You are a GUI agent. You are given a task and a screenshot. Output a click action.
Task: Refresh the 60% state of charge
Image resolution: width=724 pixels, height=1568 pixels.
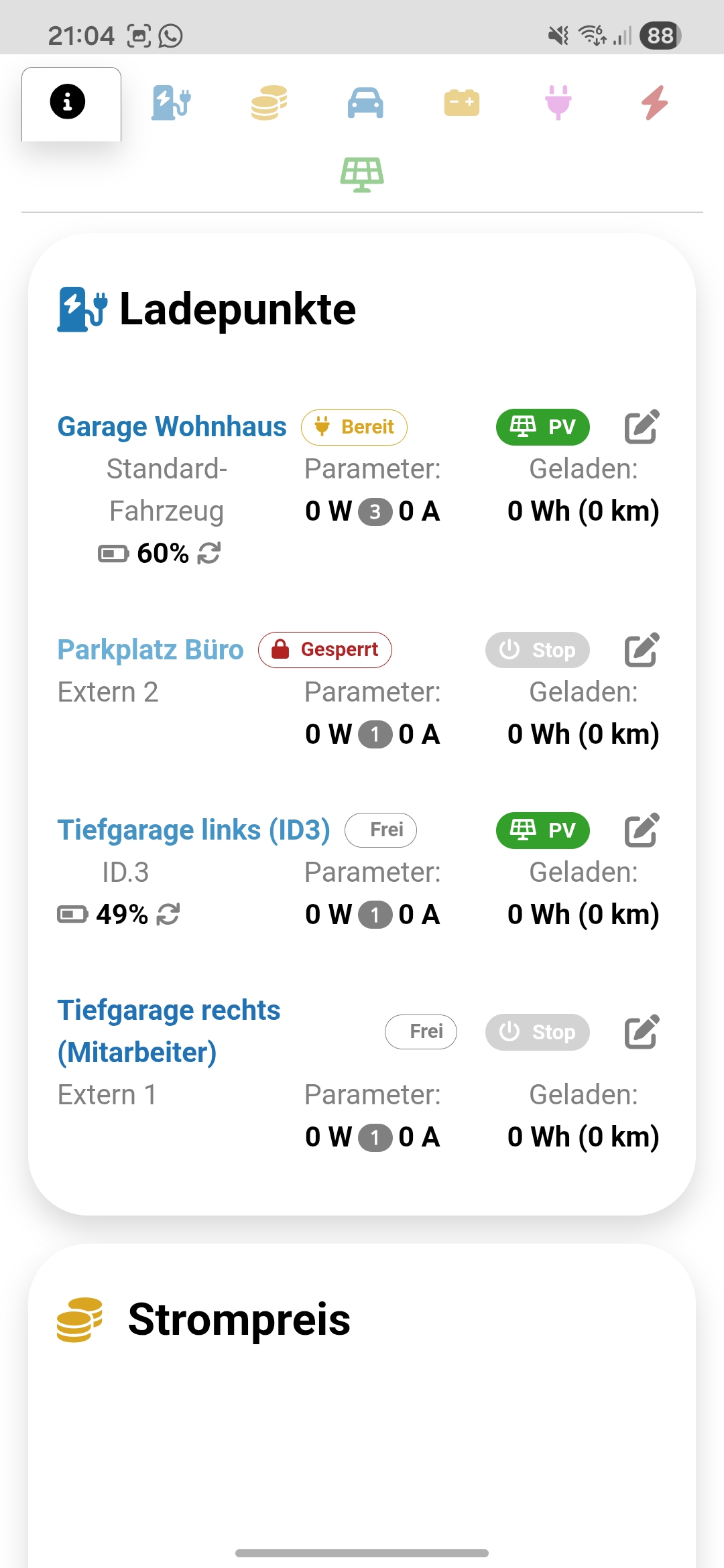click(209, 553)
